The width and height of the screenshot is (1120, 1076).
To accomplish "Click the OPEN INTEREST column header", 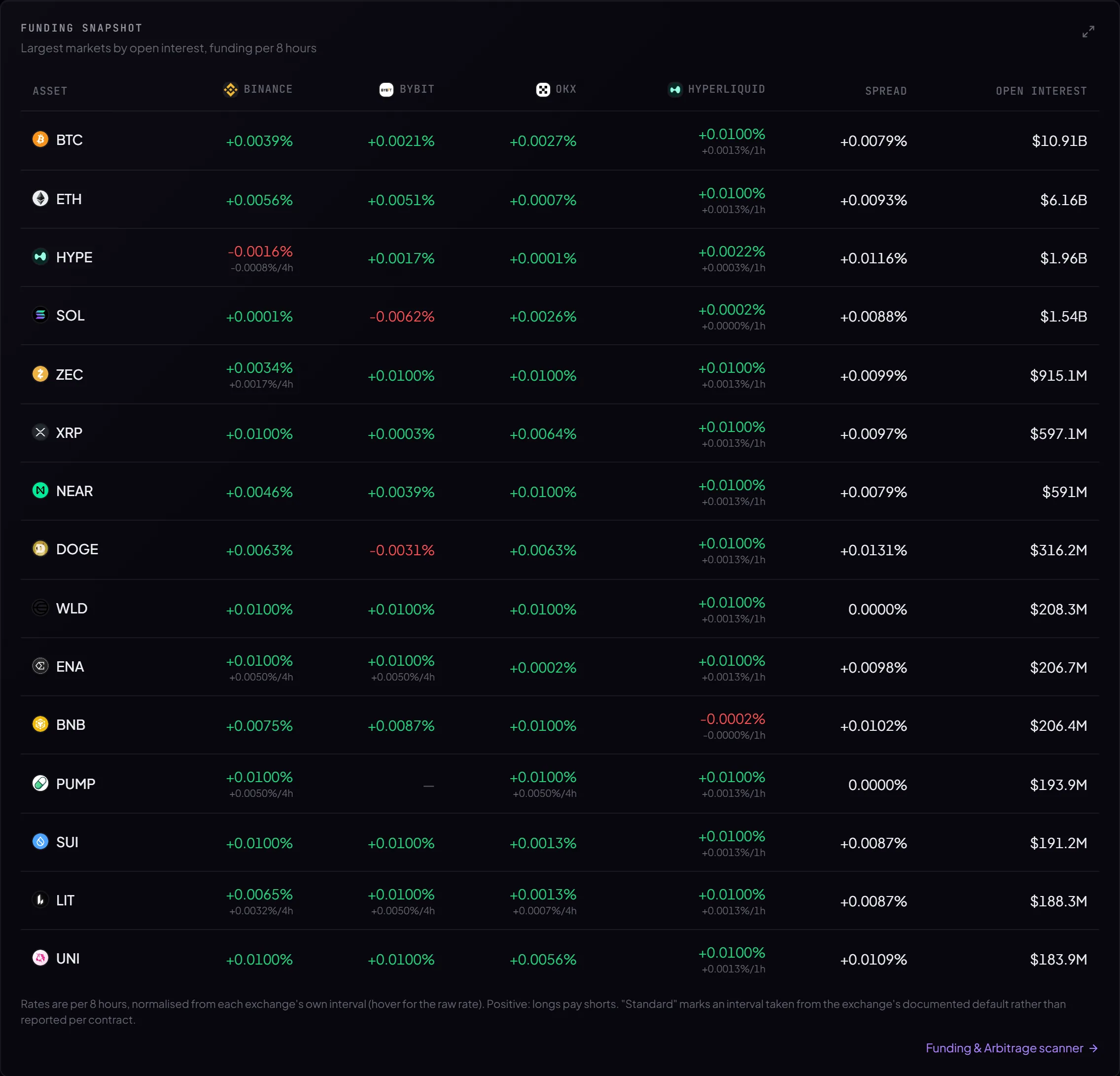I will coord(1041,91).
